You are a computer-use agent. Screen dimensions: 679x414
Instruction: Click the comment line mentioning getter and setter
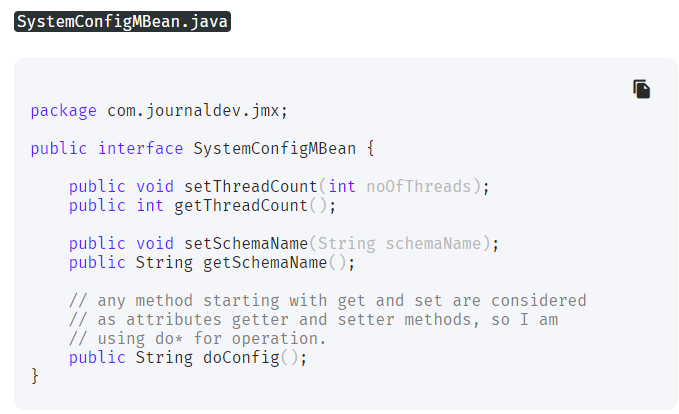pyautogui.click(x=314, y=320)
